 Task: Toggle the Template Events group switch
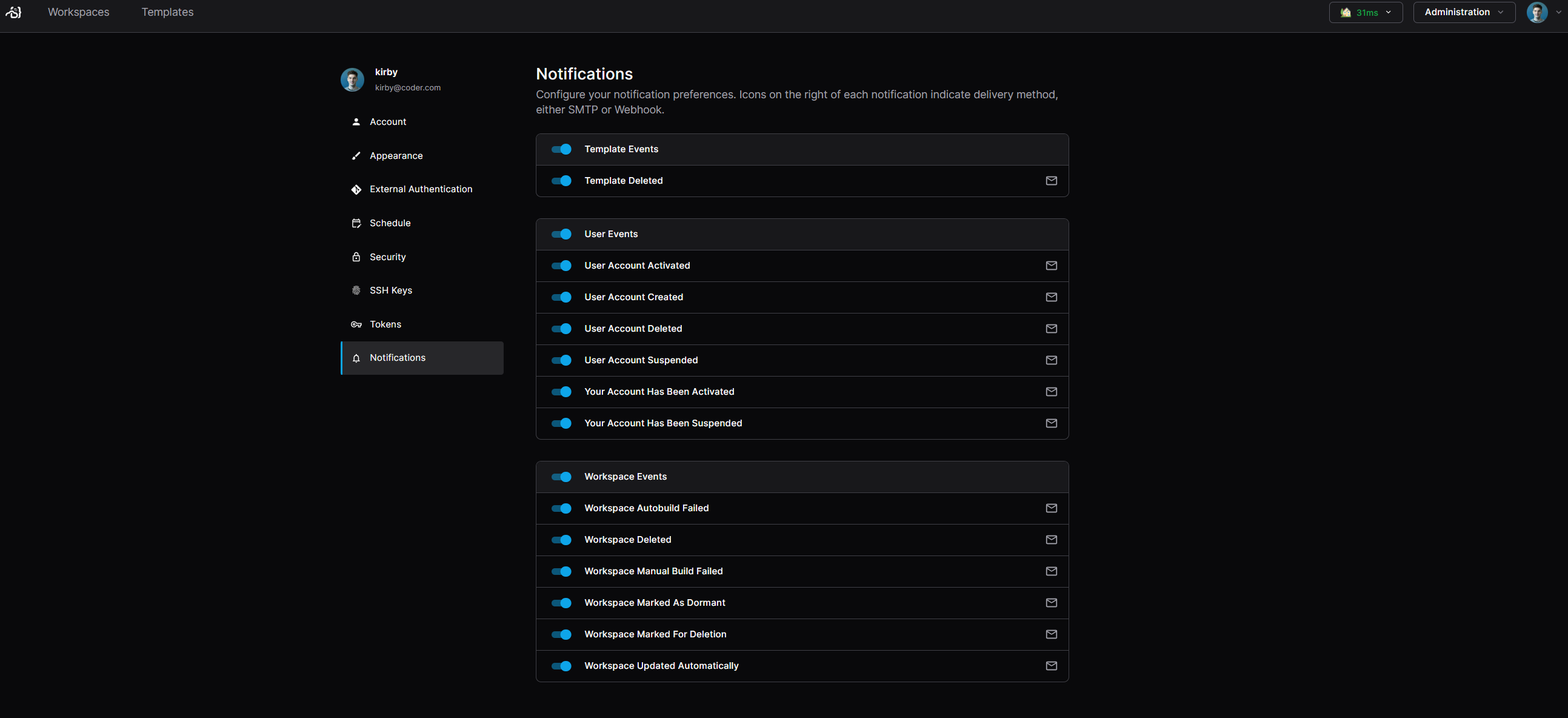pyautogui.click(x=561, y=149)
